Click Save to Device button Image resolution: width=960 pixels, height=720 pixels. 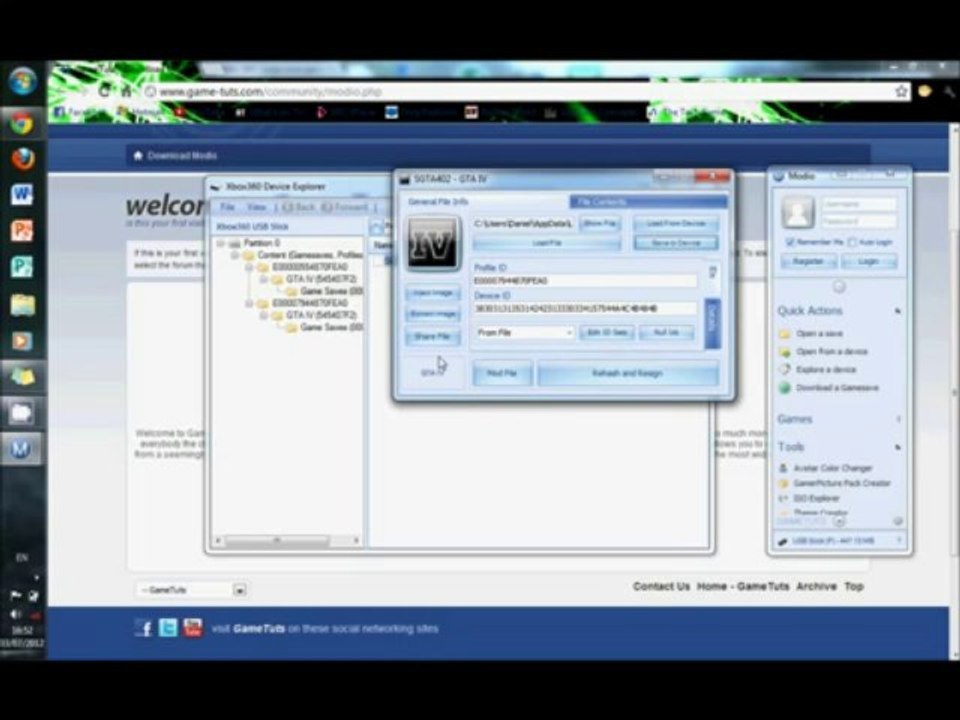pyautogui.click(x=676, y=243)
